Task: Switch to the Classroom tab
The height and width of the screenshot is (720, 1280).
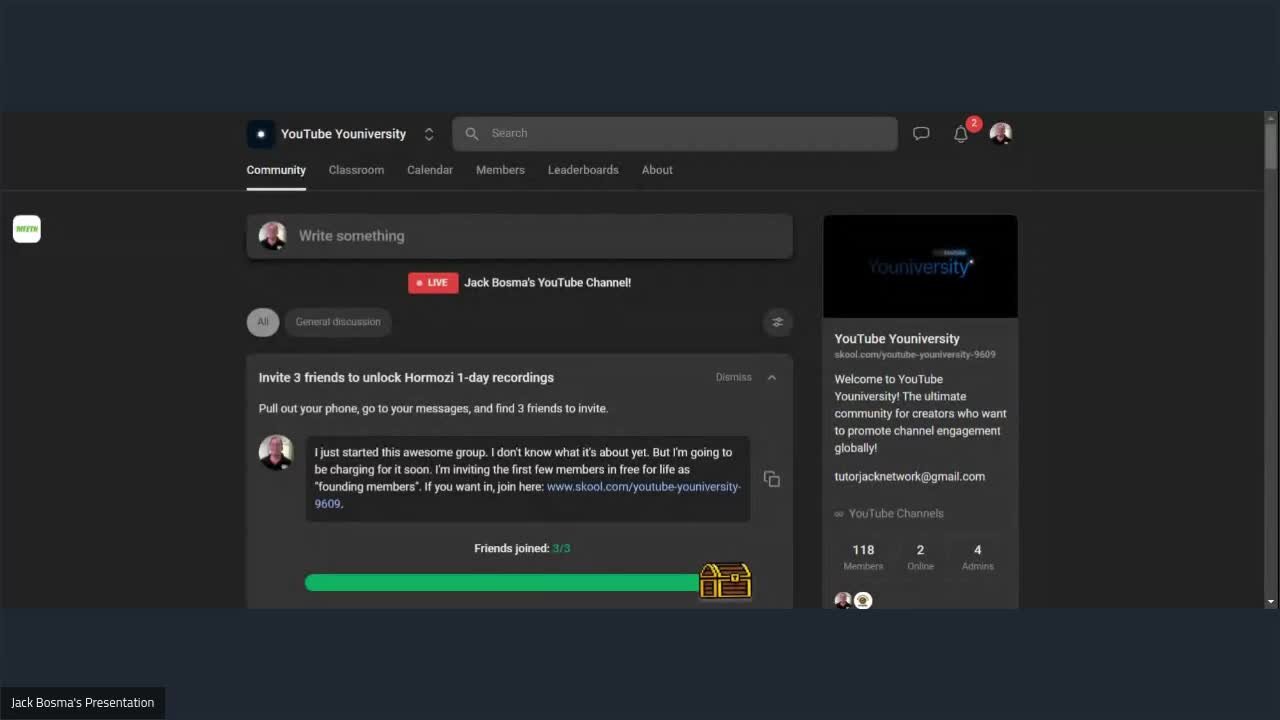Action: (x=356, y=170)
